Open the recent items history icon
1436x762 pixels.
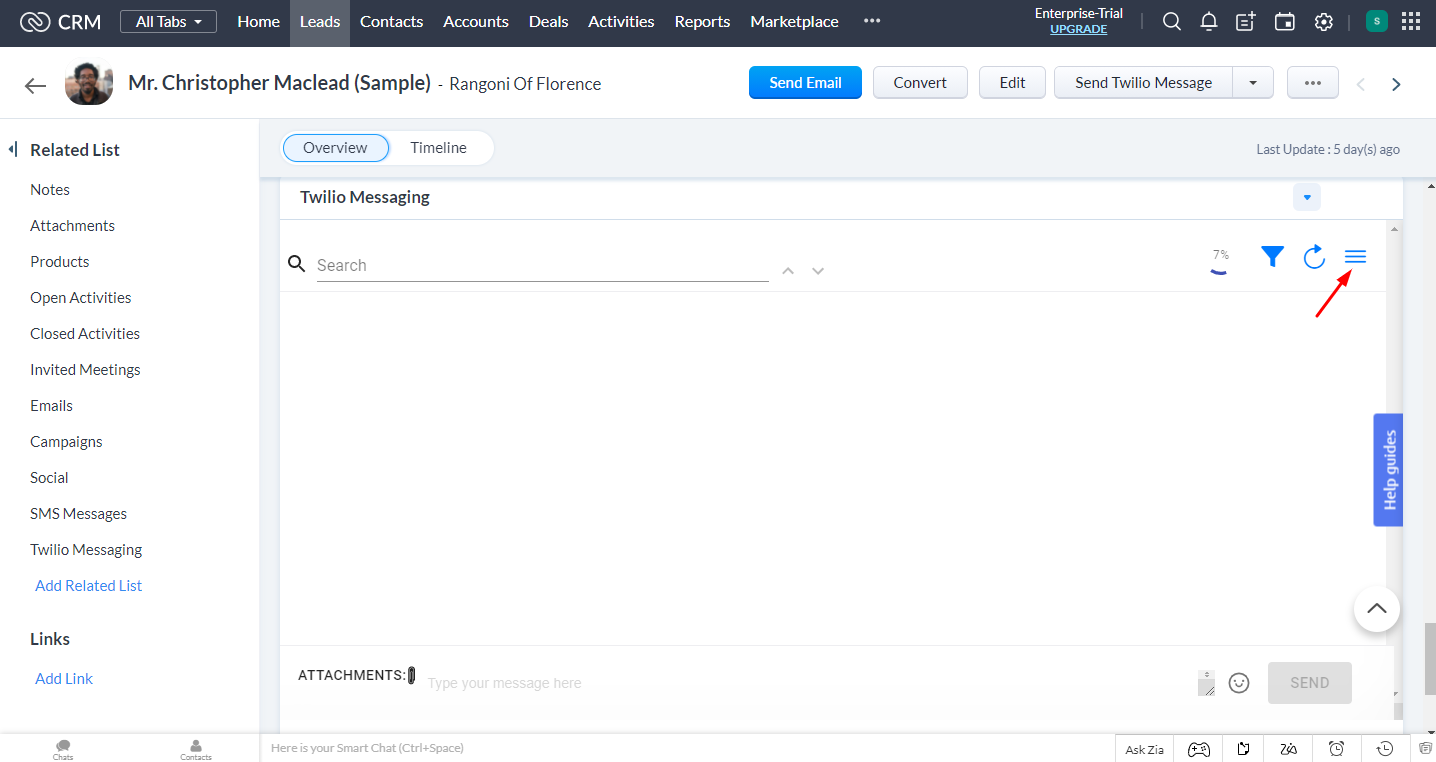click(x=1384, y=749)
